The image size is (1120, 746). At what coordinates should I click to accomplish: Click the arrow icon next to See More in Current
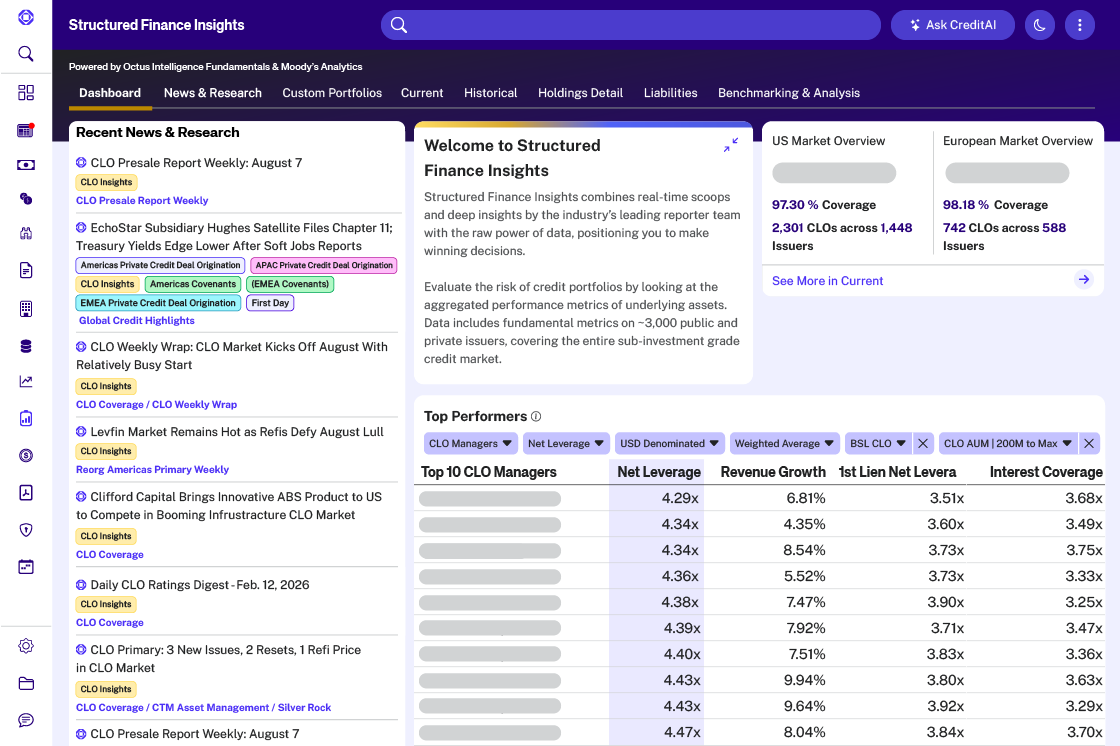pos(1084,280)
